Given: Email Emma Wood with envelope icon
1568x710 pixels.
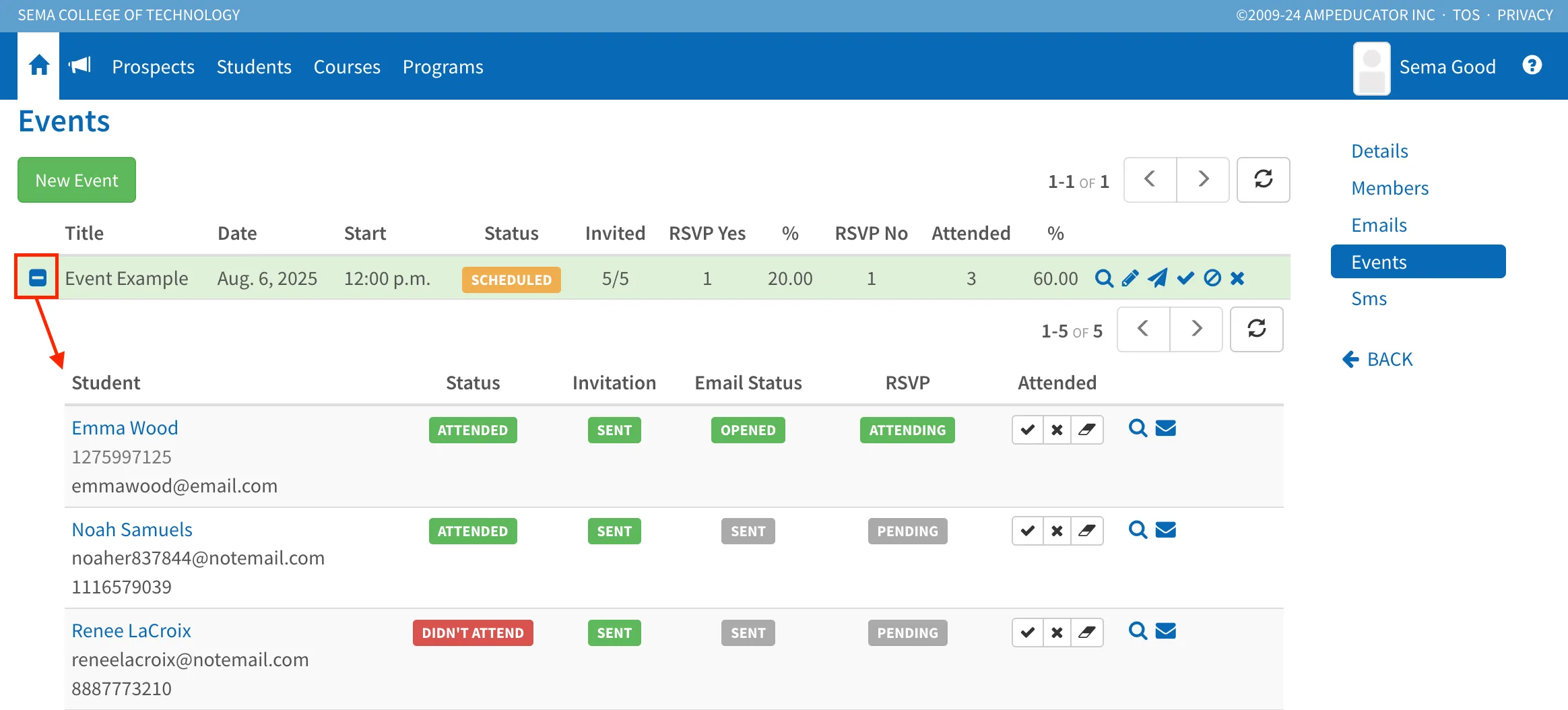Looking at the screenshot, I should click(x=1166, y=428).
